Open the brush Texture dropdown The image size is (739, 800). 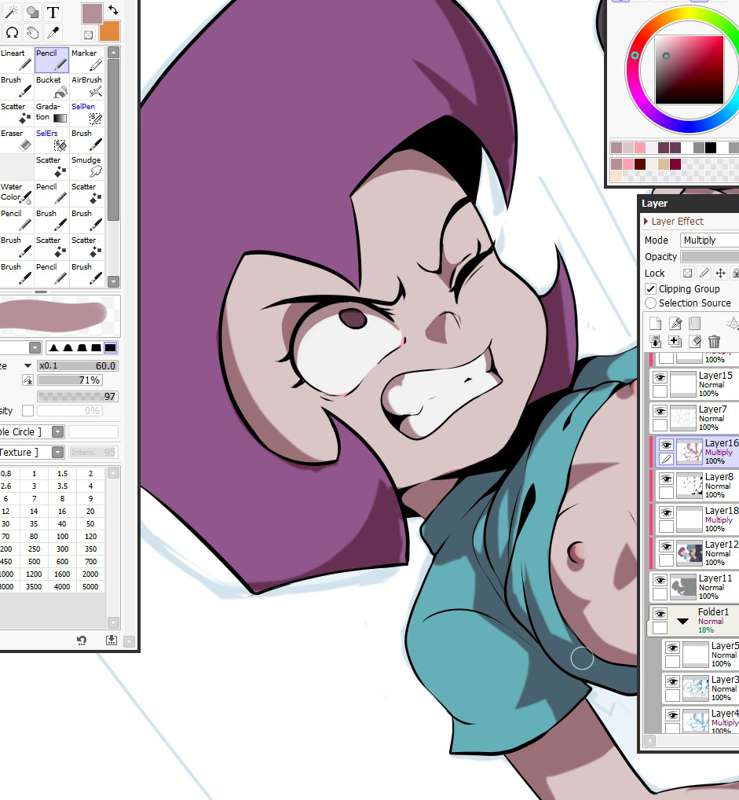[x=58, y=453]
